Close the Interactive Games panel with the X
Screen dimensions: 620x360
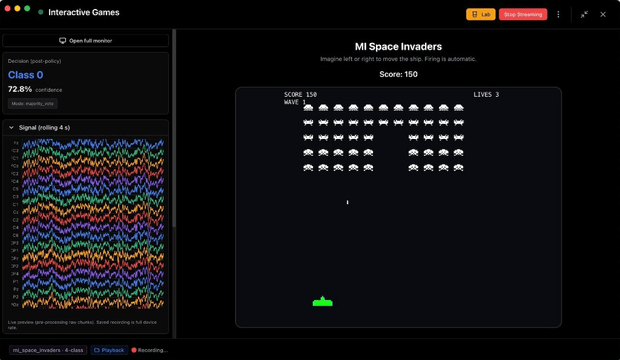603,14
